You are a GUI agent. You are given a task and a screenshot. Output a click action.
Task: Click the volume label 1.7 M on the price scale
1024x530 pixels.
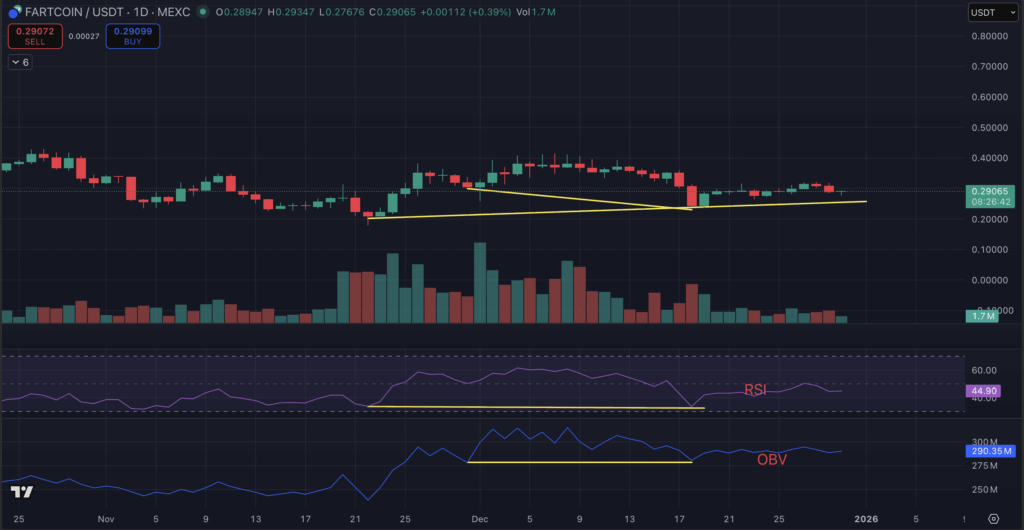(x=984, y=316)
